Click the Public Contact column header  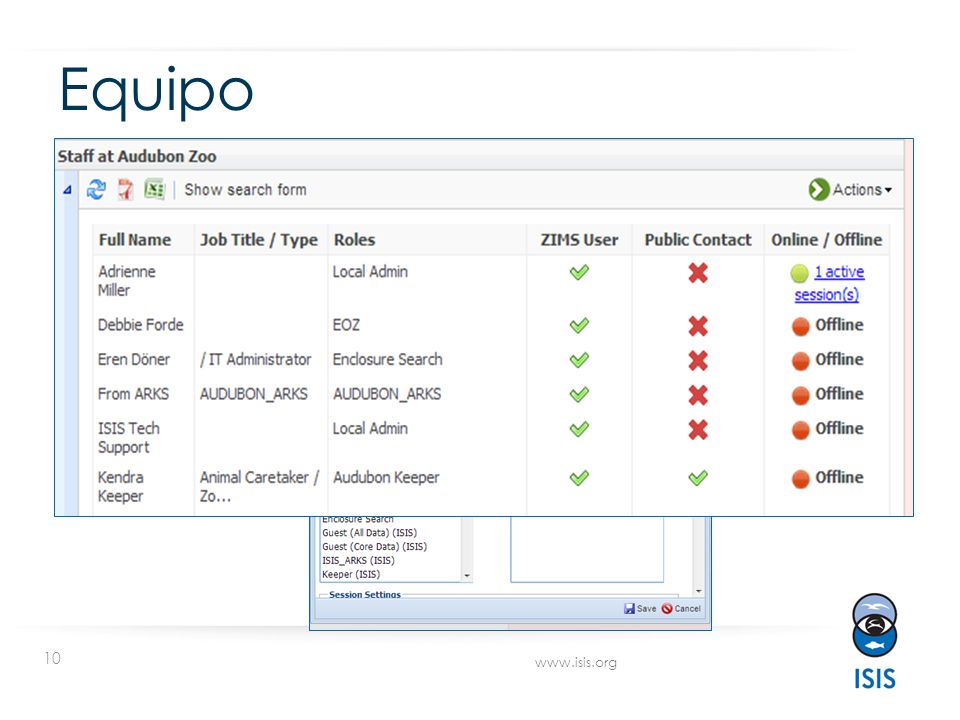(x=698, y=240)
